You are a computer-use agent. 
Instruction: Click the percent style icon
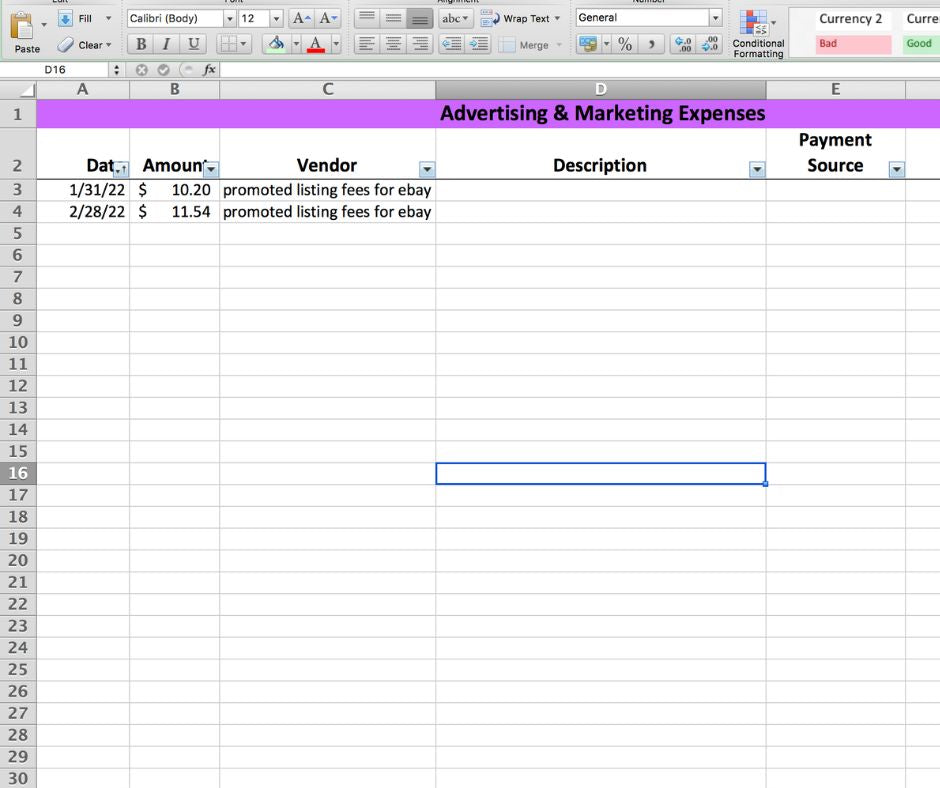tap(625, 44)
